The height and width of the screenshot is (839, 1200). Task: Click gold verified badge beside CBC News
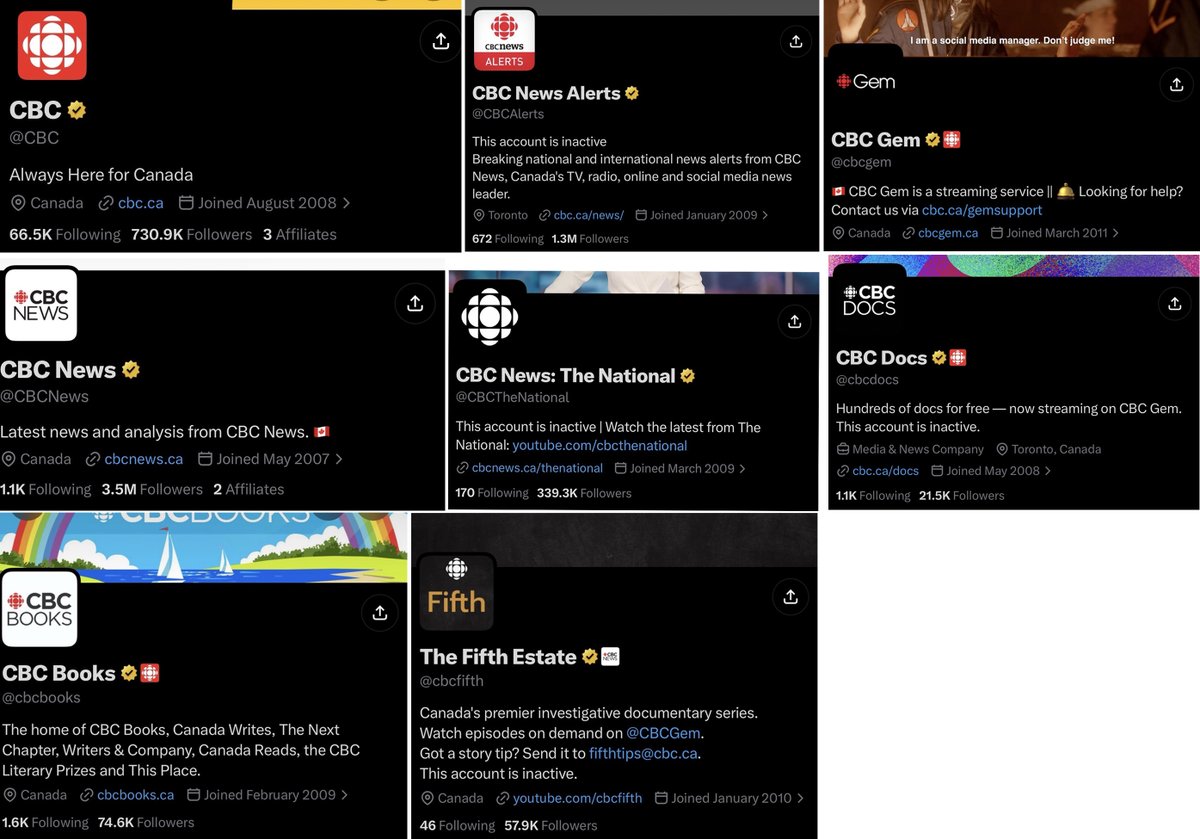click(x=131, y=370)
